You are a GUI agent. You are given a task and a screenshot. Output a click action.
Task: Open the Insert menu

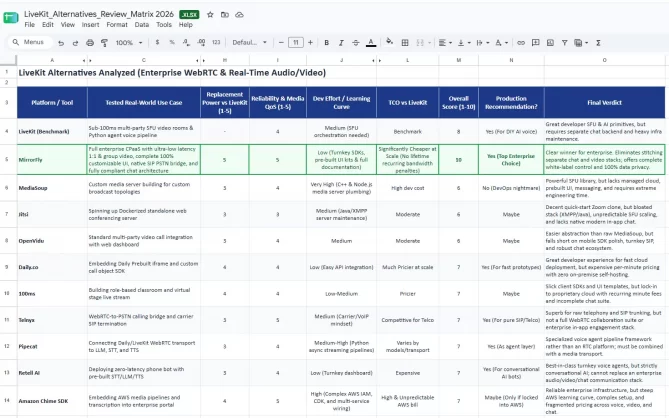point(90,25)
